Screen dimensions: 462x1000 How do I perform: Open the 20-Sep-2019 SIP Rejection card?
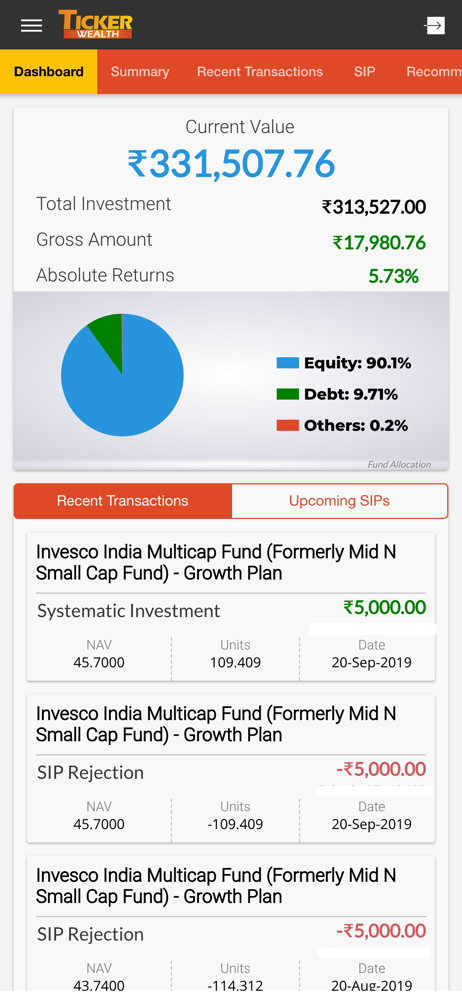(x=231, y=768)
